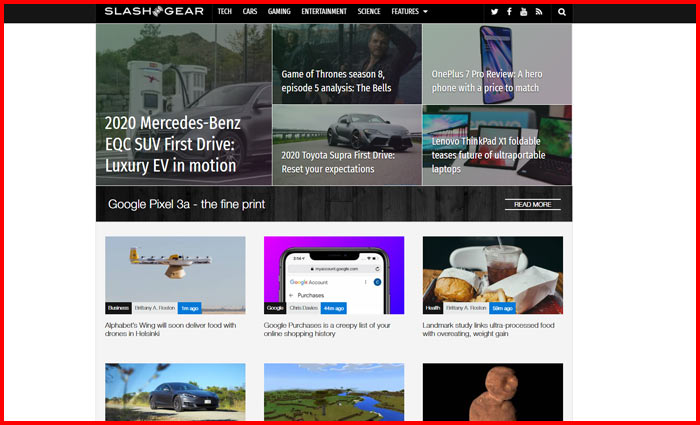Open SlashGear's Twitter page icon
This screenshot has width=700, height=425.
click(x=494, y=12)
